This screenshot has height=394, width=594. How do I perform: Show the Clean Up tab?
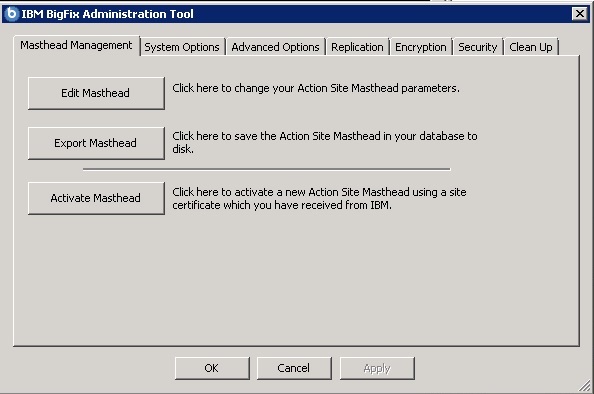tap(531, 47)
